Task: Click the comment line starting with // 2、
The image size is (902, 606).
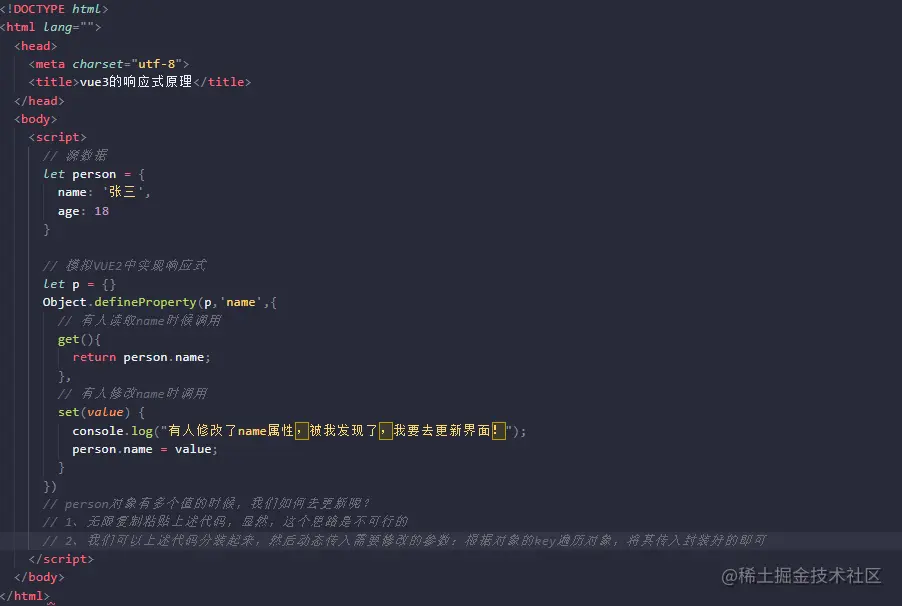Action: [405, 540]
